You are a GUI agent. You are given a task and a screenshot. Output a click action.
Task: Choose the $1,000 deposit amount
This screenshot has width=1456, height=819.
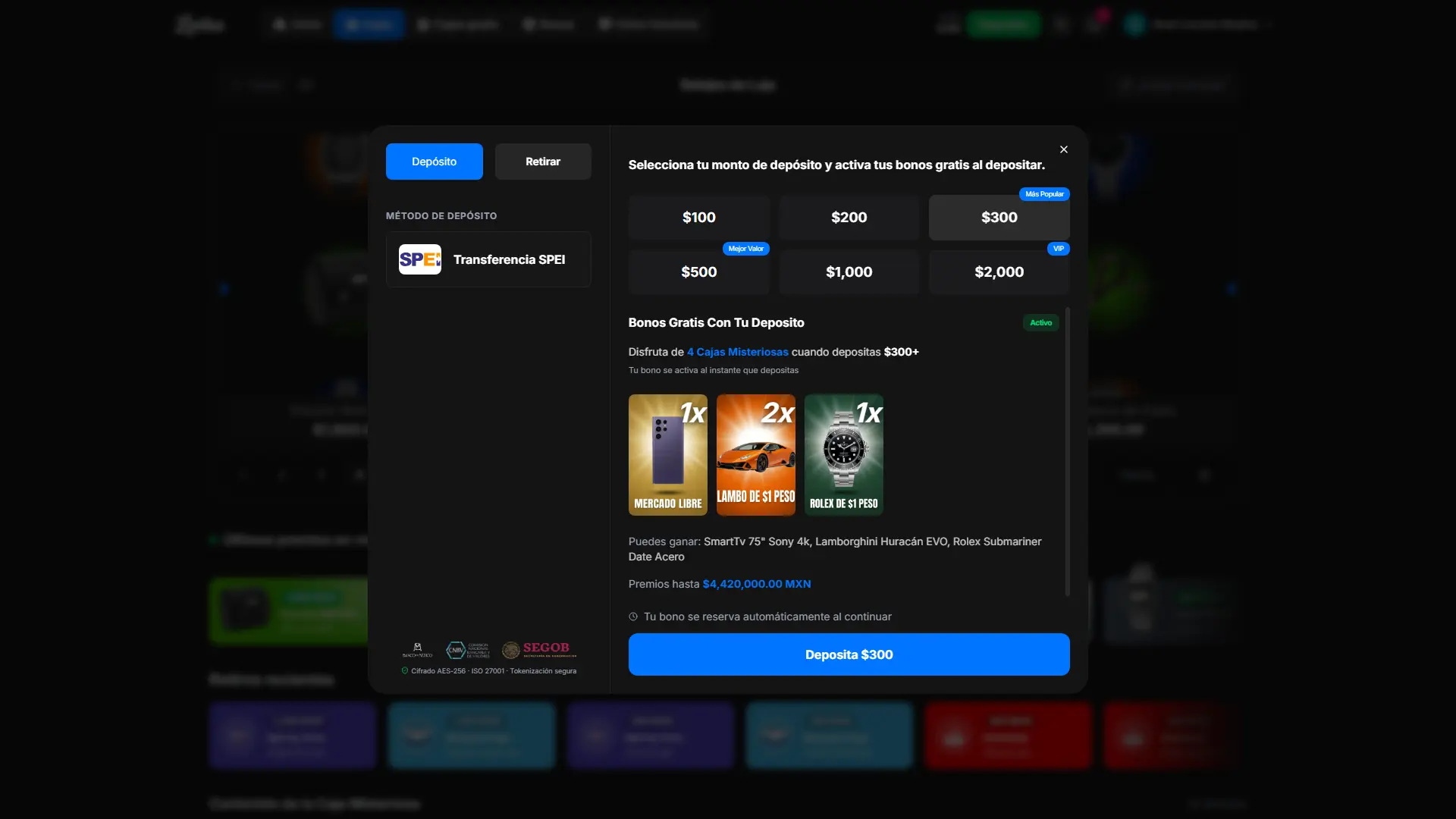849,272
